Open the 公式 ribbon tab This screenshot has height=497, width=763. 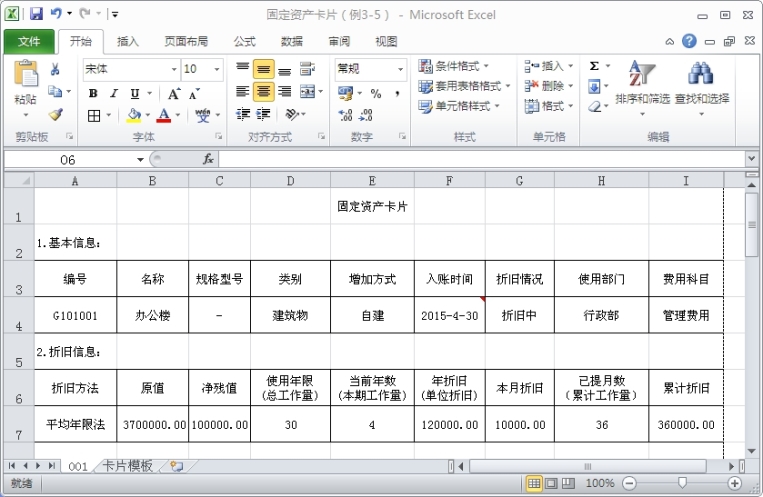click(x=244, y=41)
